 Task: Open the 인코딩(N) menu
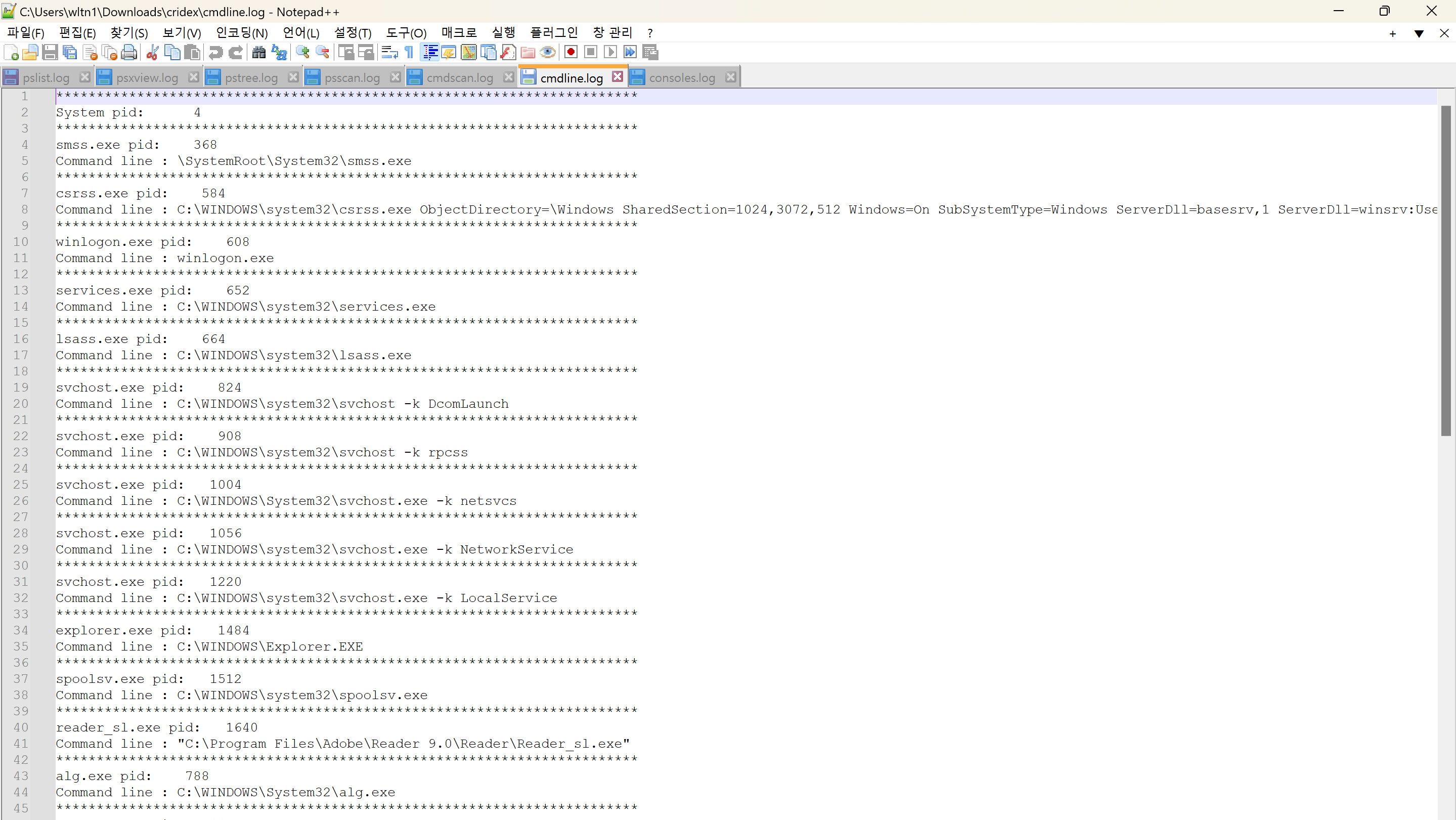(x=242, y=33)
